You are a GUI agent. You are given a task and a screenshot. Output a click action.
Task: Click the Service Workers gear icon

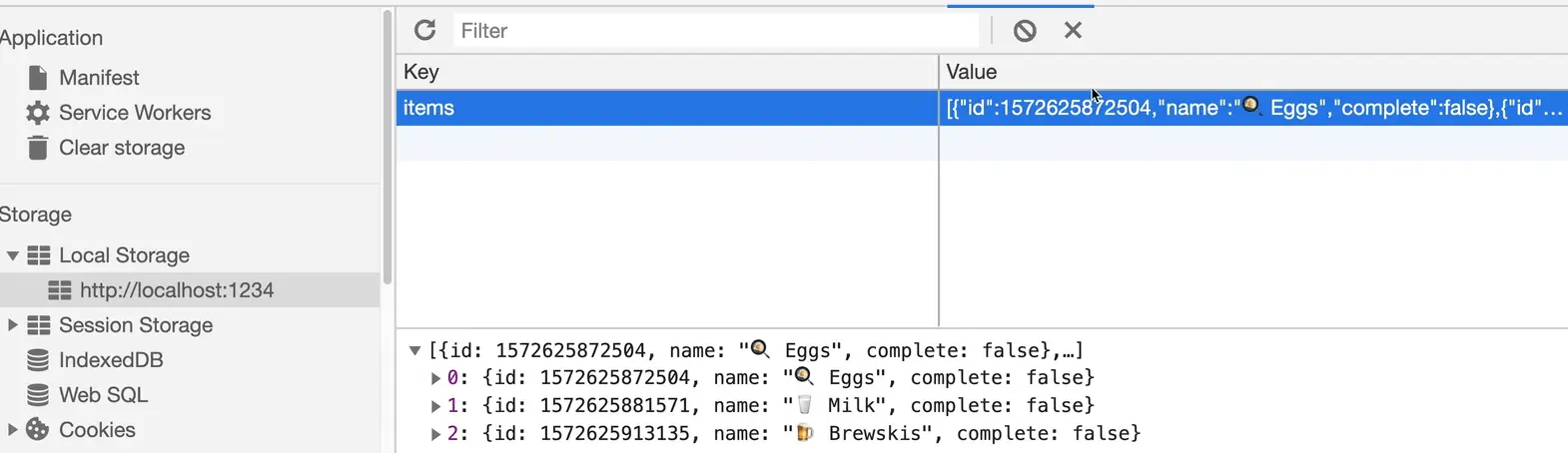click(x=38, y=113)
